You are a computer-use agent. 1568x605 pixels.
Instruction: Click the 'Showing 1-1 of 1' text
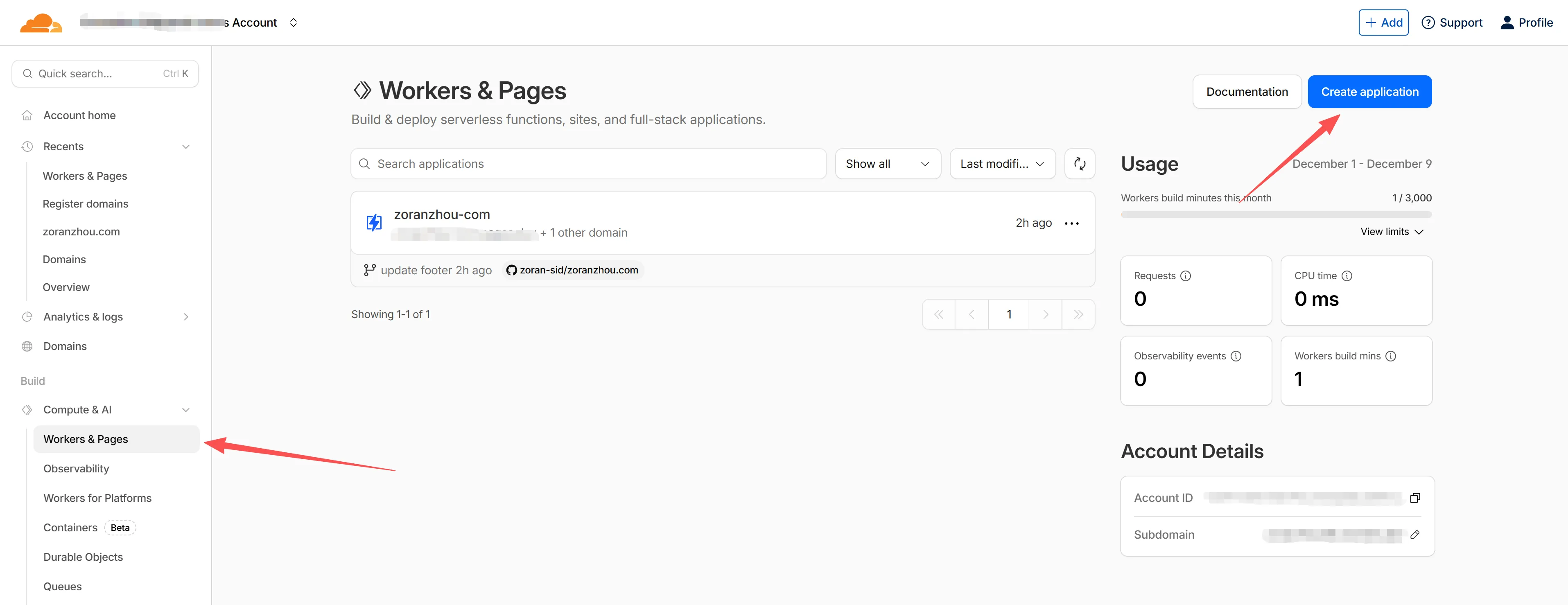tap(390, 315)
